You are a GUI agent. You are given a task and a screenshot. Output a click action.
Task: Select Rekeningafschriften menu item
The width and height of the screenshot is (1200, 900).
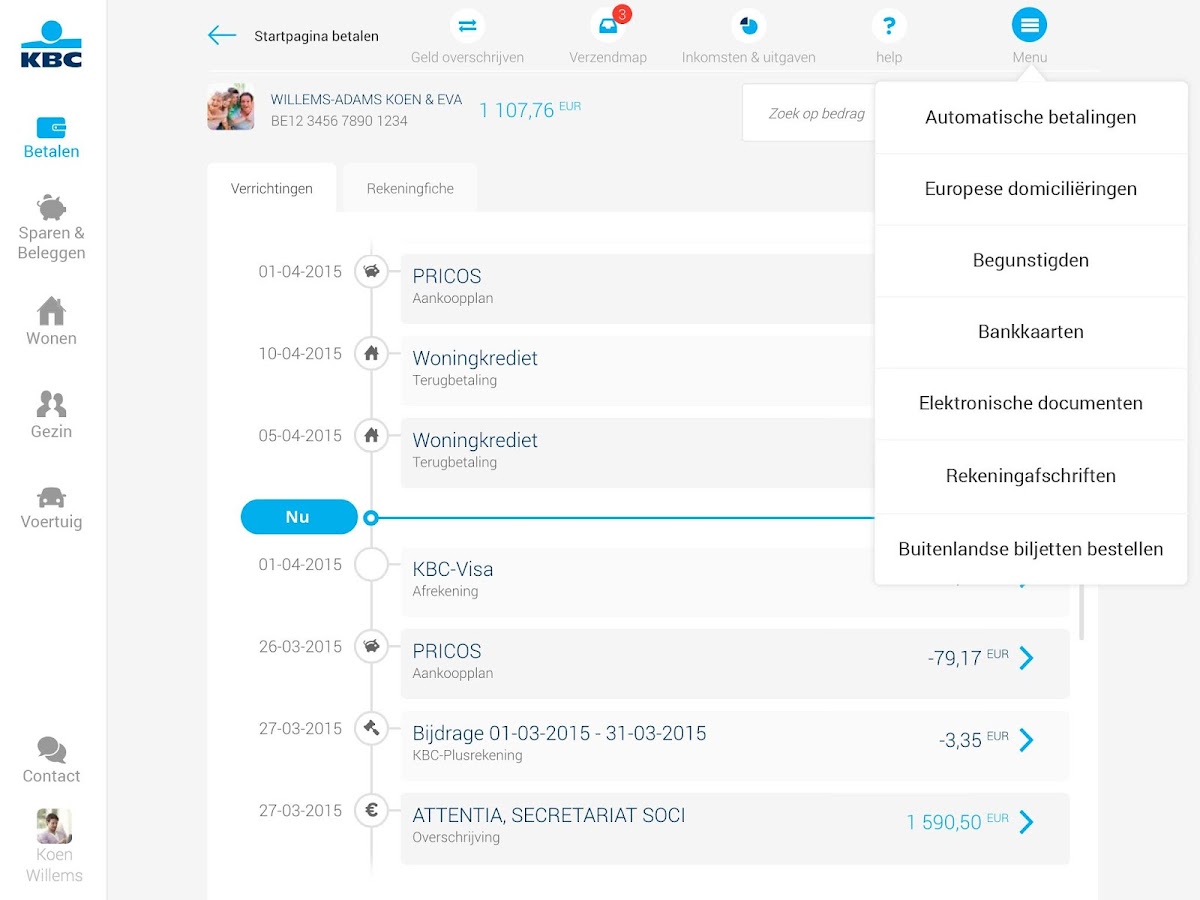(x=1030, y=476)
